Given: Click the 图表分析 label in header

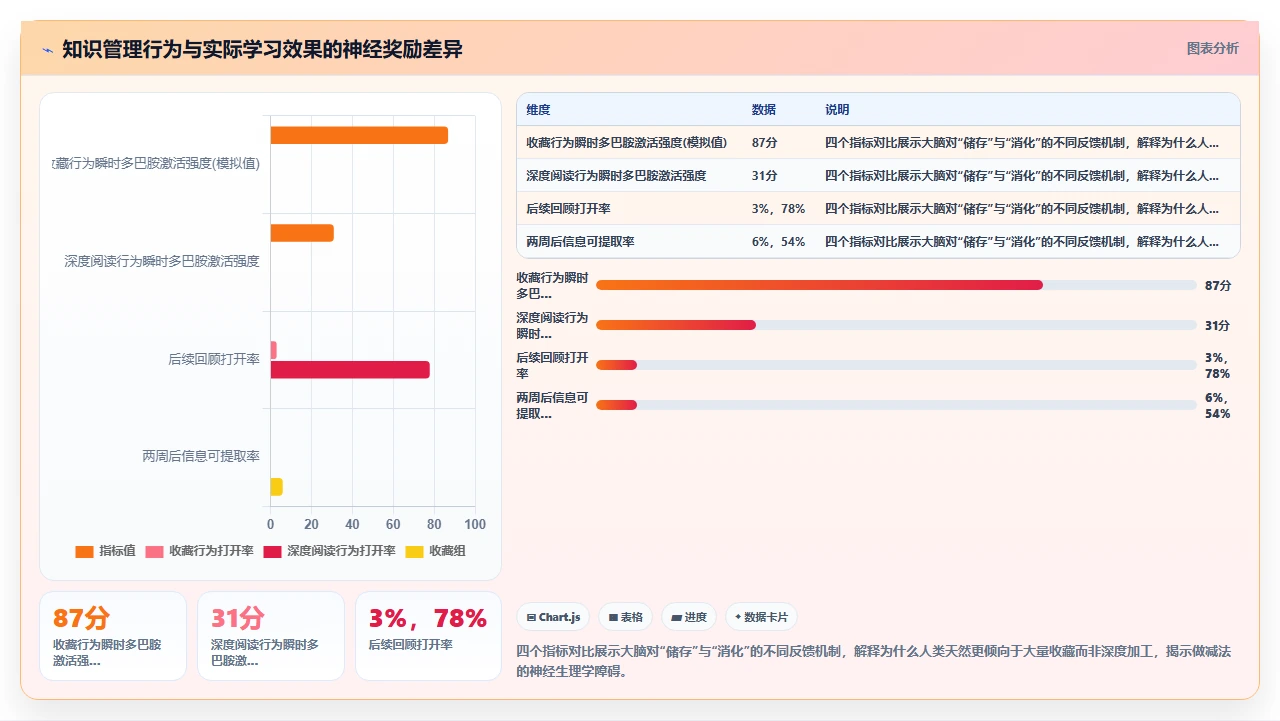Looking at the screenshot, I should 1212,48.
